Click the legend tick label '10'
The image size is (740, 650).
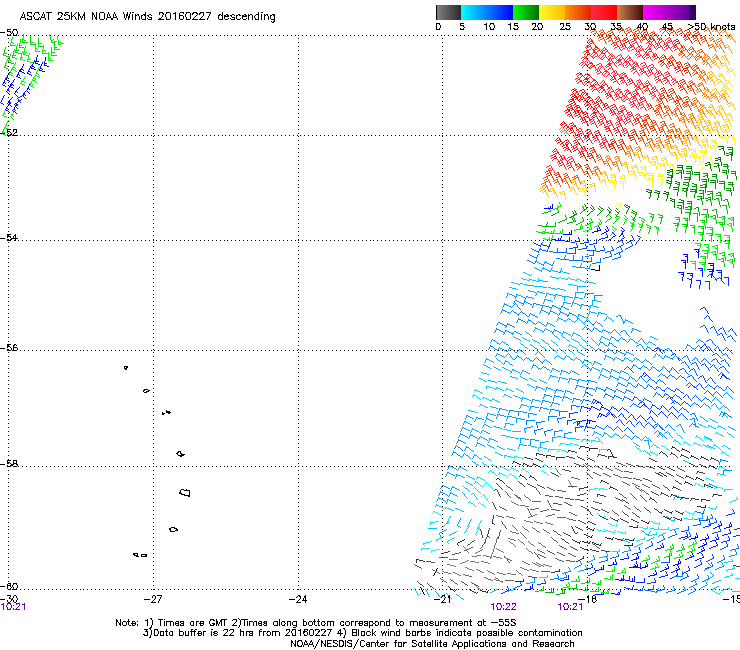tap(489, 27)
